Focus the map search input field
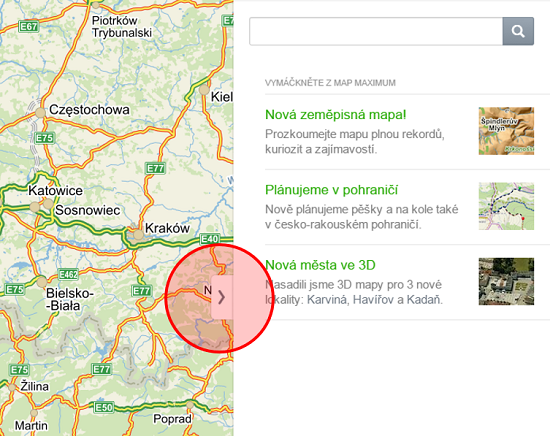550x436 pixels. pos(376,31)
